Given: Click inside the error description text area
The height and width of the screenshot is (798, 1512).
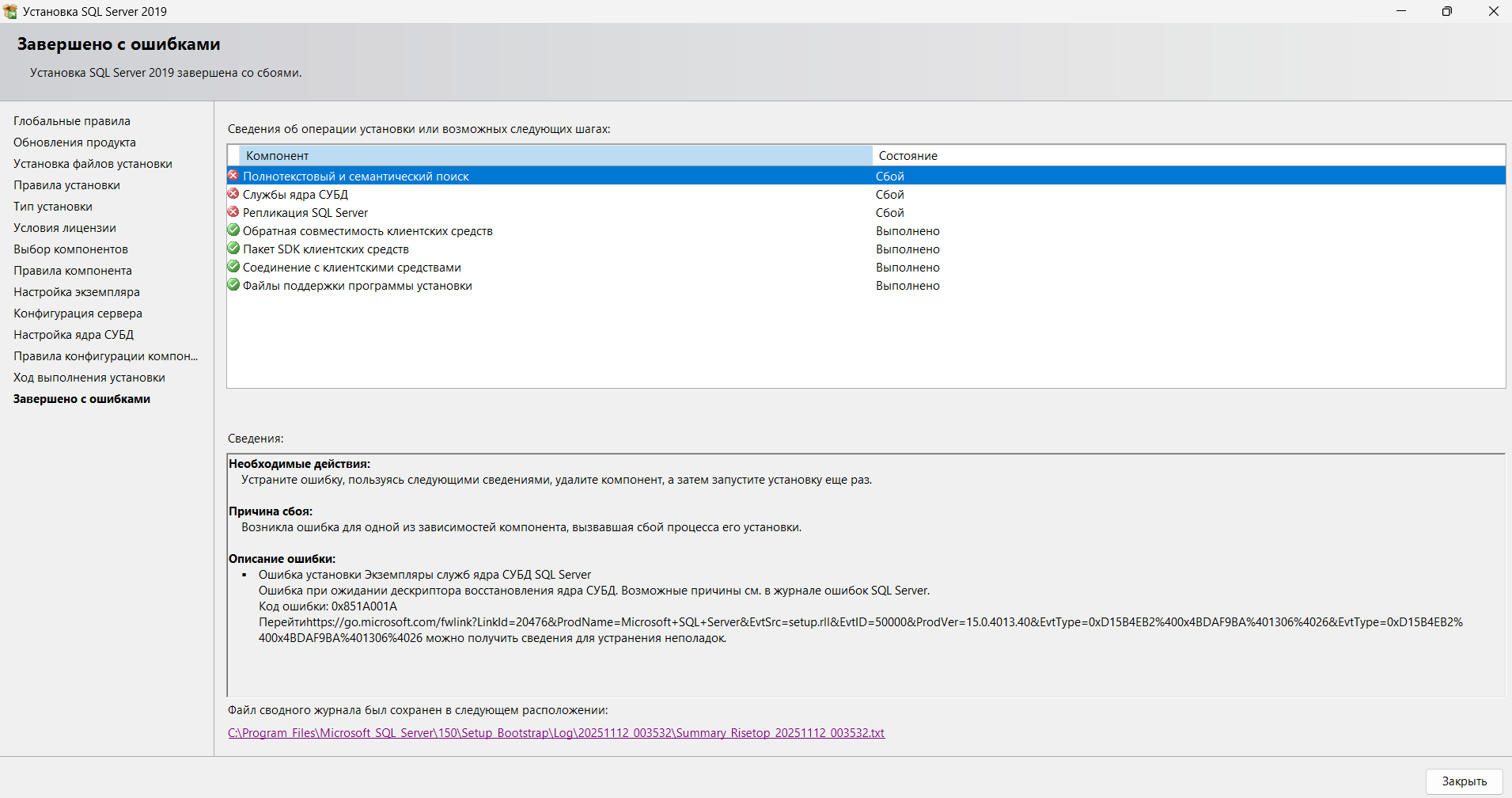Looking at the screenshot, I should pyautogui.click(x=866, y=576).
